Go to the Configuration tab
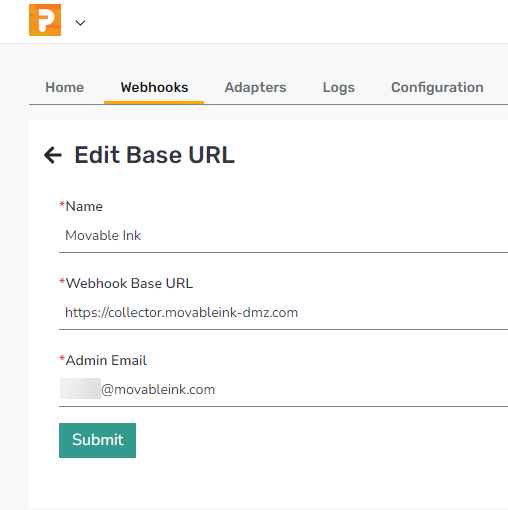Image resolution: width=508 pixels, height=510 pixels. click(x=437, y=88)
